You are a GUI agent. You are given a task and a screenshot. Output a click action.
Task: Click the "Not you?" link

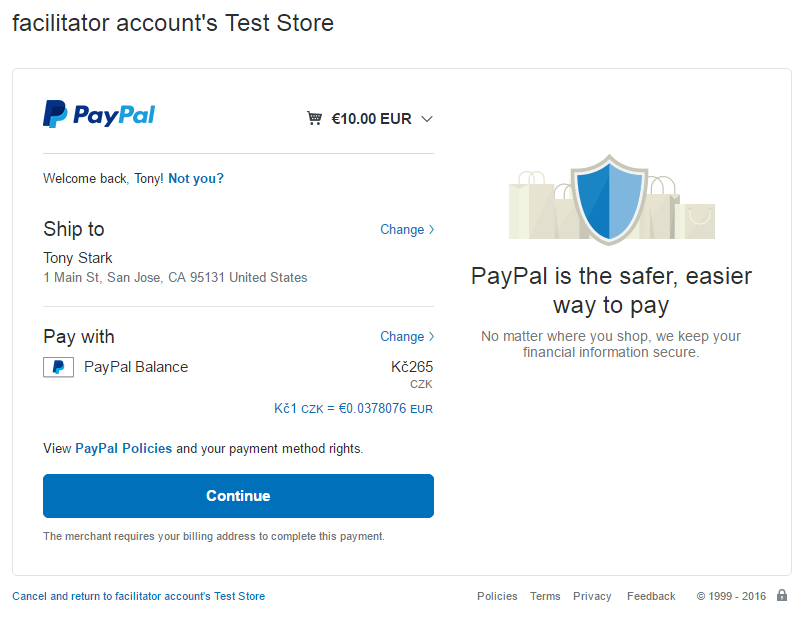click(196, 179)
